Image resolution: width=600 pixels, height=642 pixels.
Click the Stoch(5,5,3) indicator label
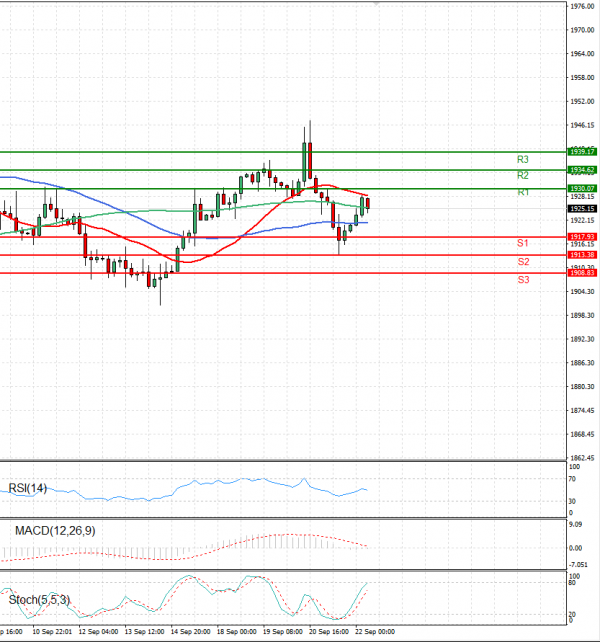point(39,600)
